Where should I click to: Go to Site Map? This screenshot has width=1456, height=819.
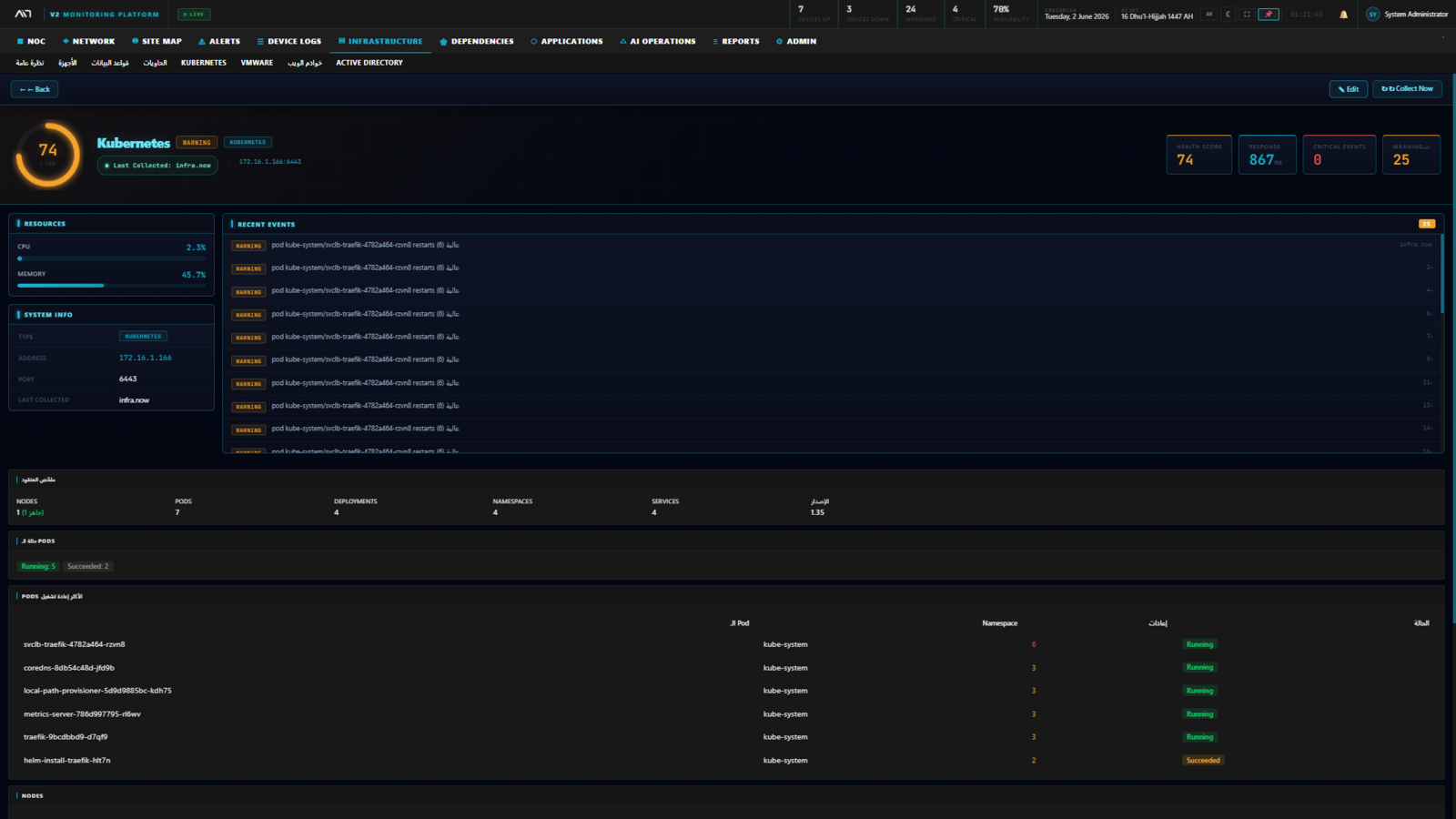157,41
